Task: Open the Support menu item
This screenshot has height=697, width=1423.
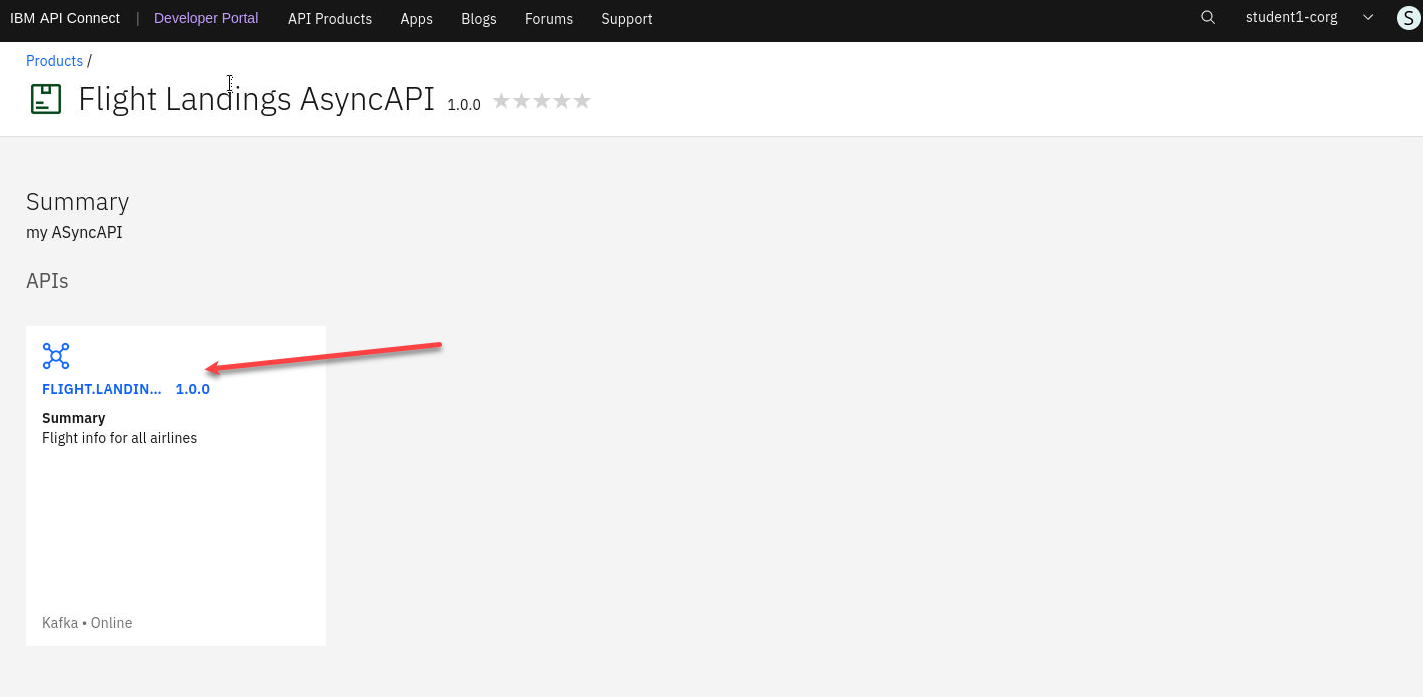Action: [627, 19]
